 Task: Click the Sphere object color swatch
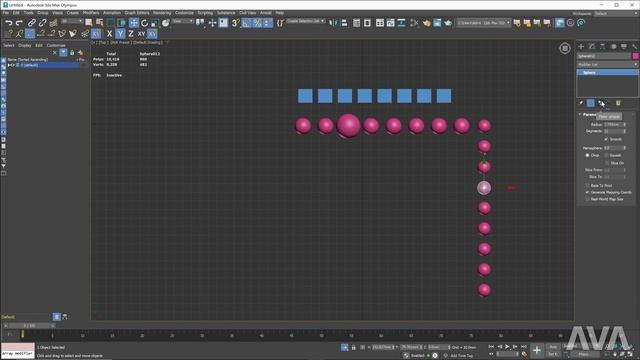(636, 56)
